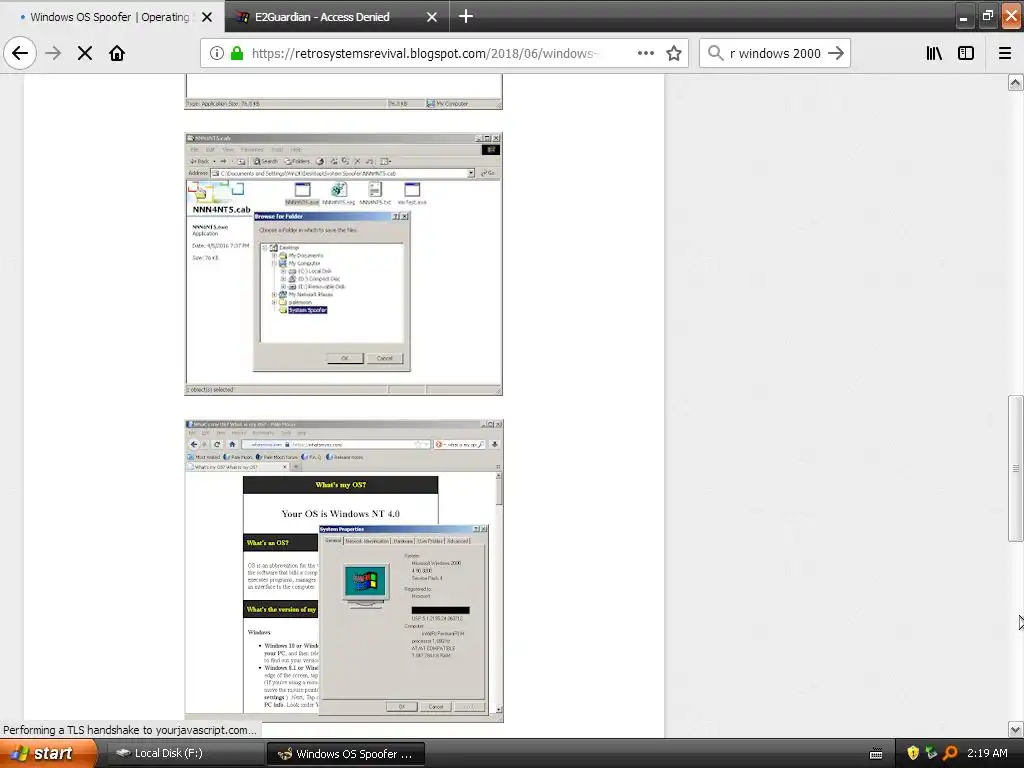
Task: Click the green secure connection padlock
Action: point(237,53)
